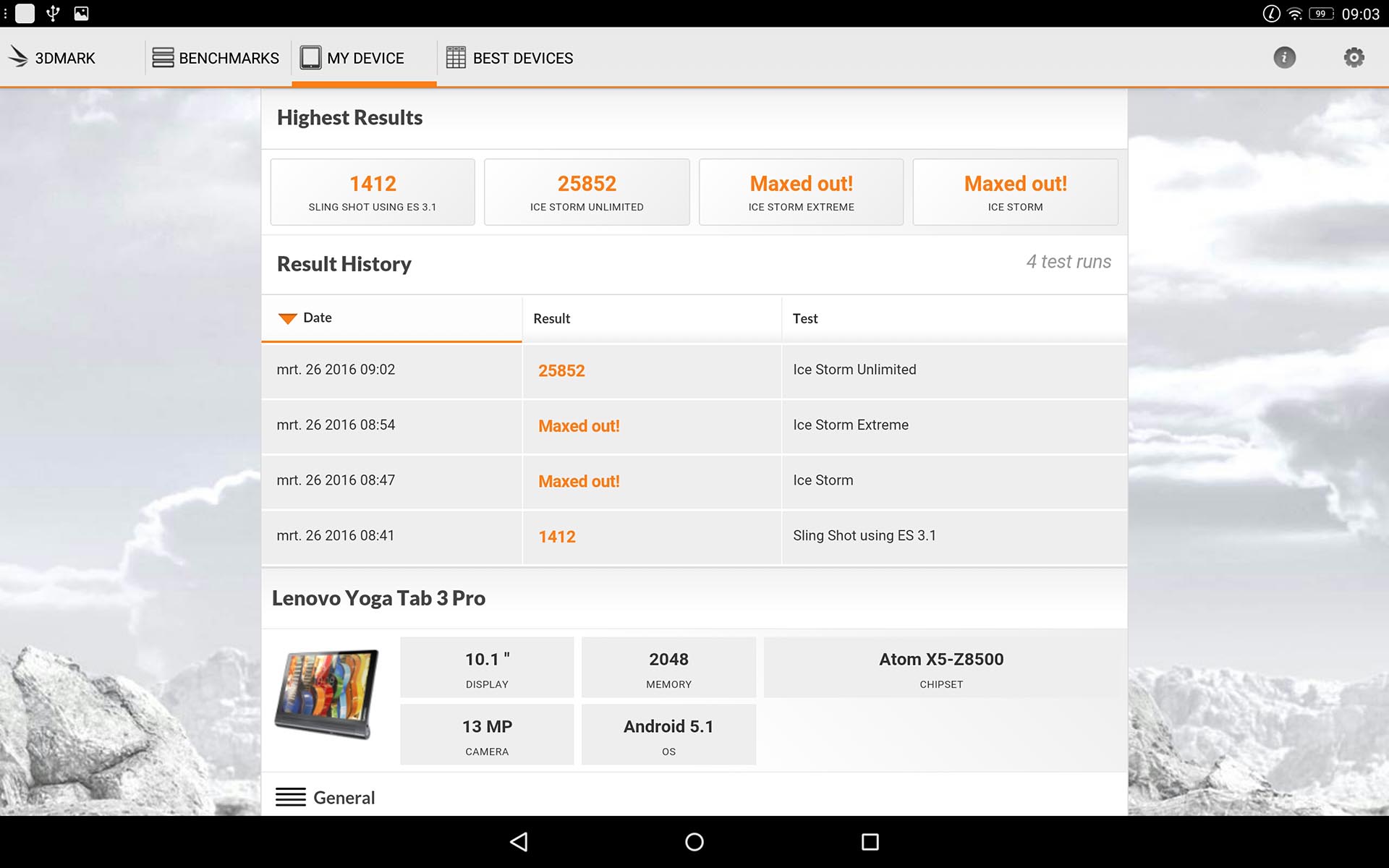Click the 1412 result in history

[557, 537]
